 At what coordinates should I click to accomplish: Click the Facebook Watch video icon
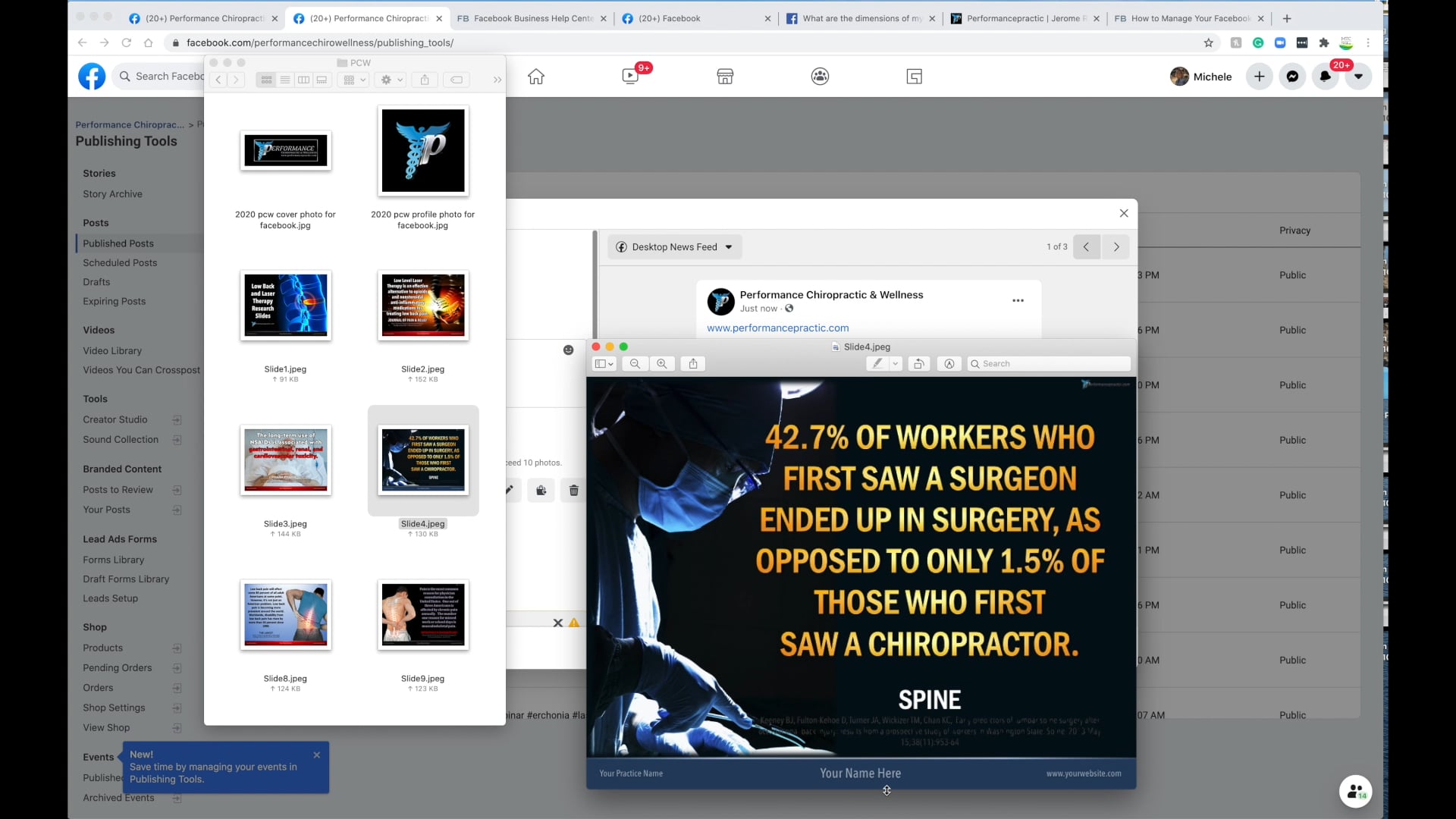630,77
